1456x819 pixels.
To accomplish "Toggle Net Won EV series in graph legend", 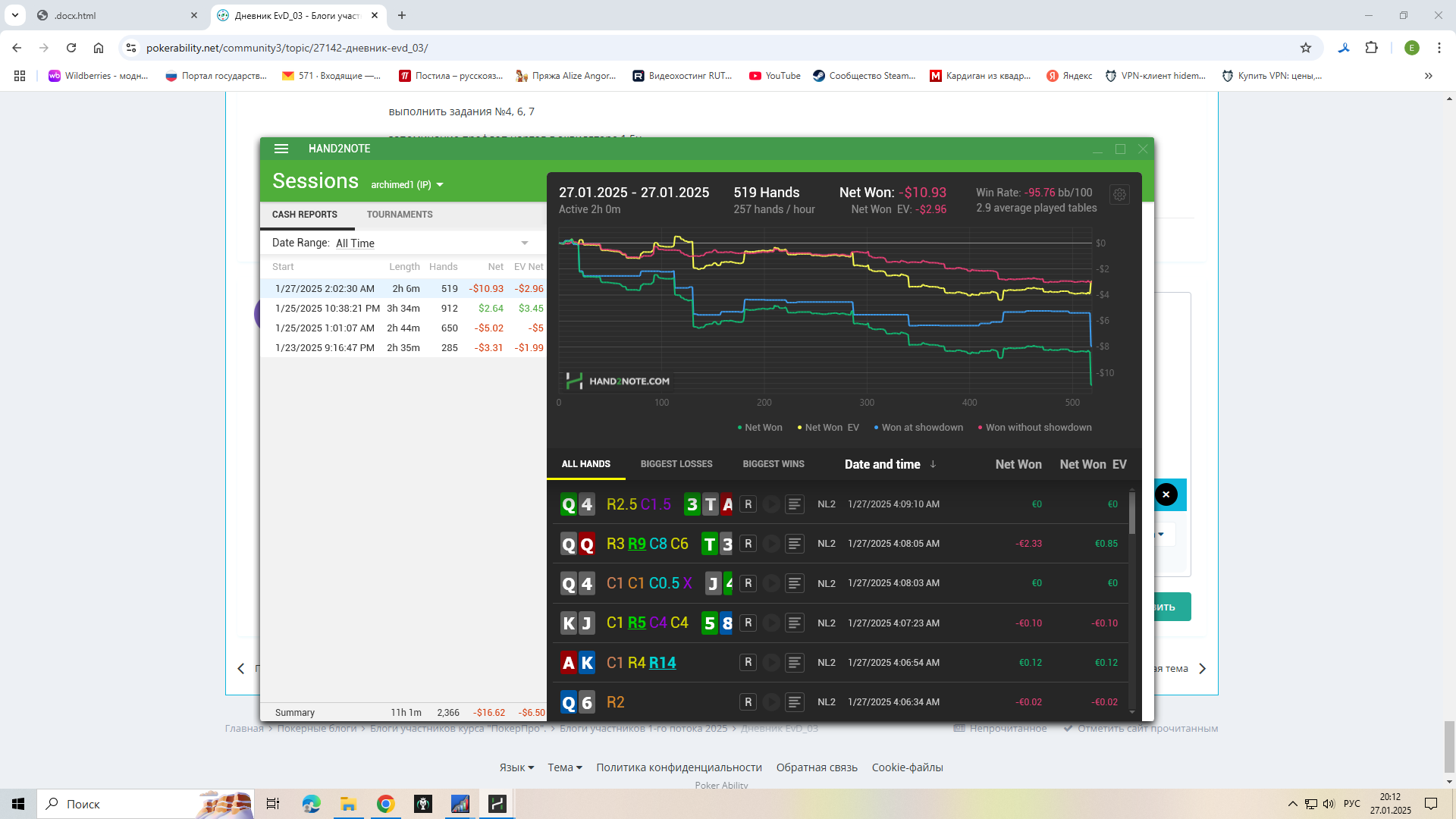I will (x=828, y=428).
